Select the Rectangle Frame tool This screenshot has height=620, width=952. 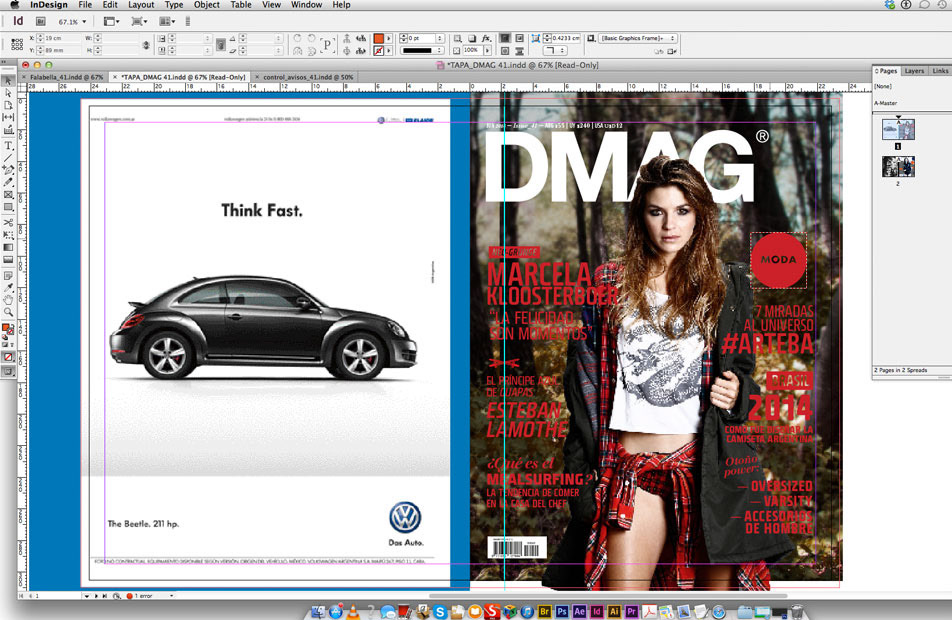click(x=9, y=196)
